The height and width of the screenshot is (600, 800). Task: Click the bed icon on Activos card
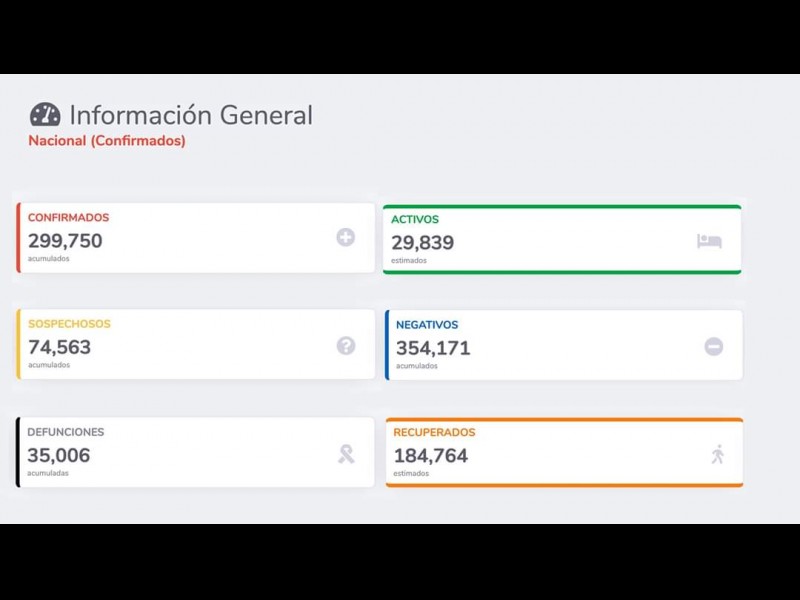tap(709, 241)
